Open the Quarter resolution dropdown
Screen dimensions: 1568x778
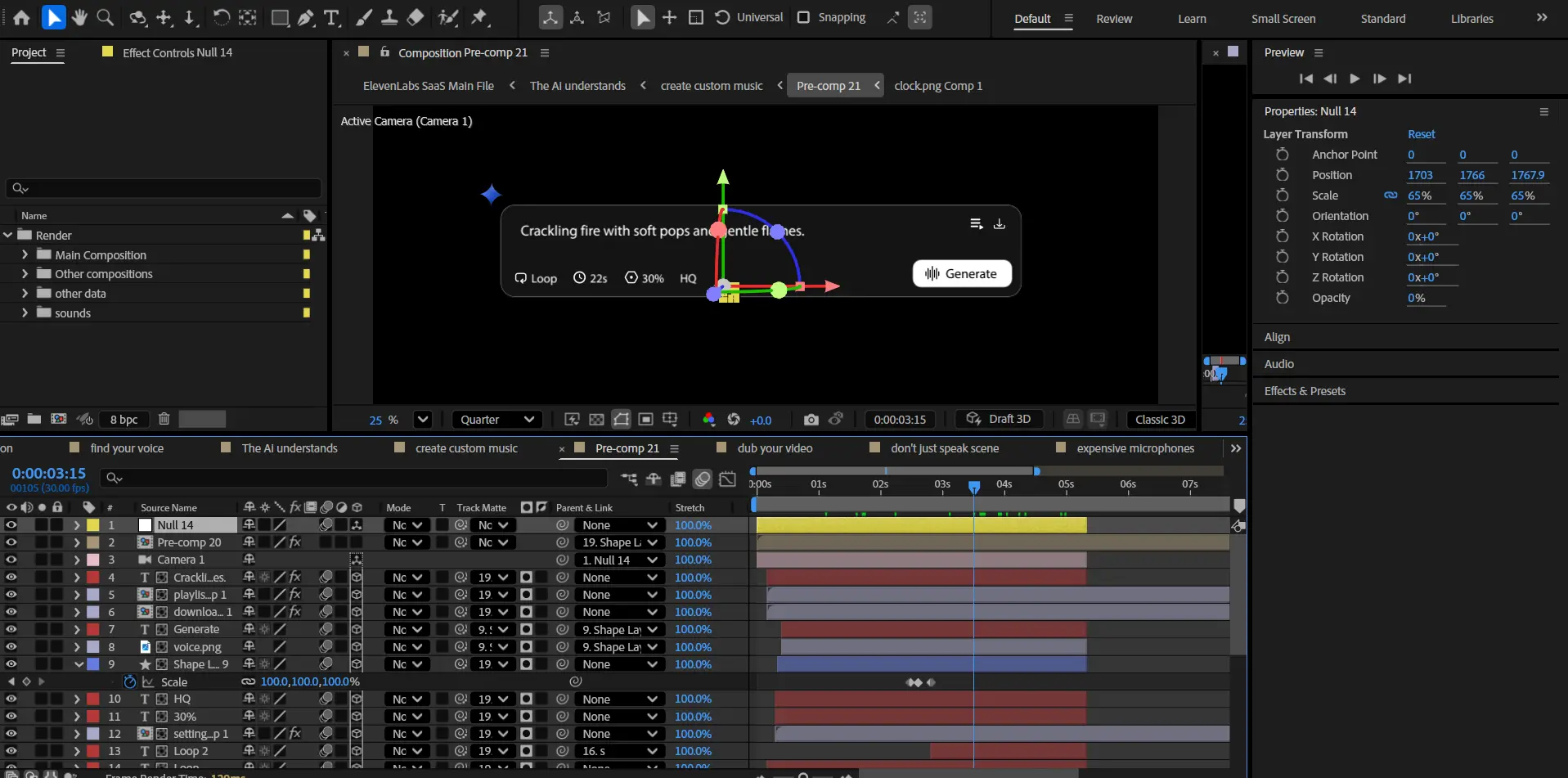(x=496, y=420)
